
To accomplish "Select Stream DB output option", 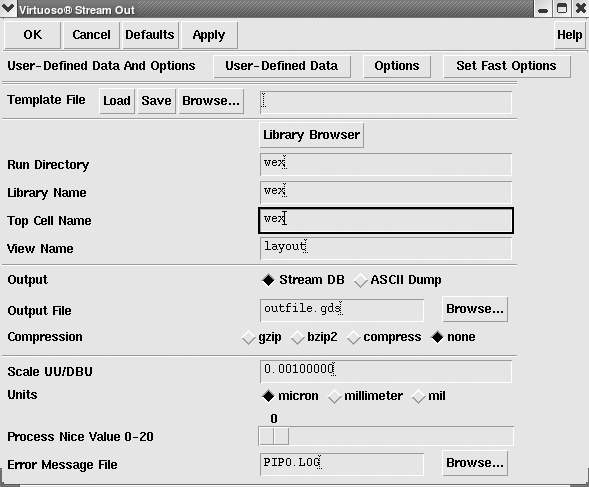I will click(303, 280).
